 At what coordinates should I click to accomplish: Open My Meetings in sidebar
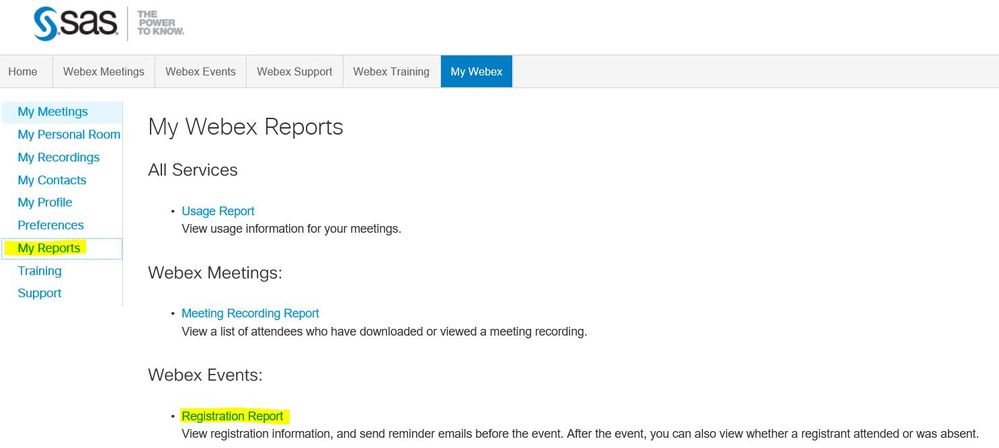click(53, 112)
